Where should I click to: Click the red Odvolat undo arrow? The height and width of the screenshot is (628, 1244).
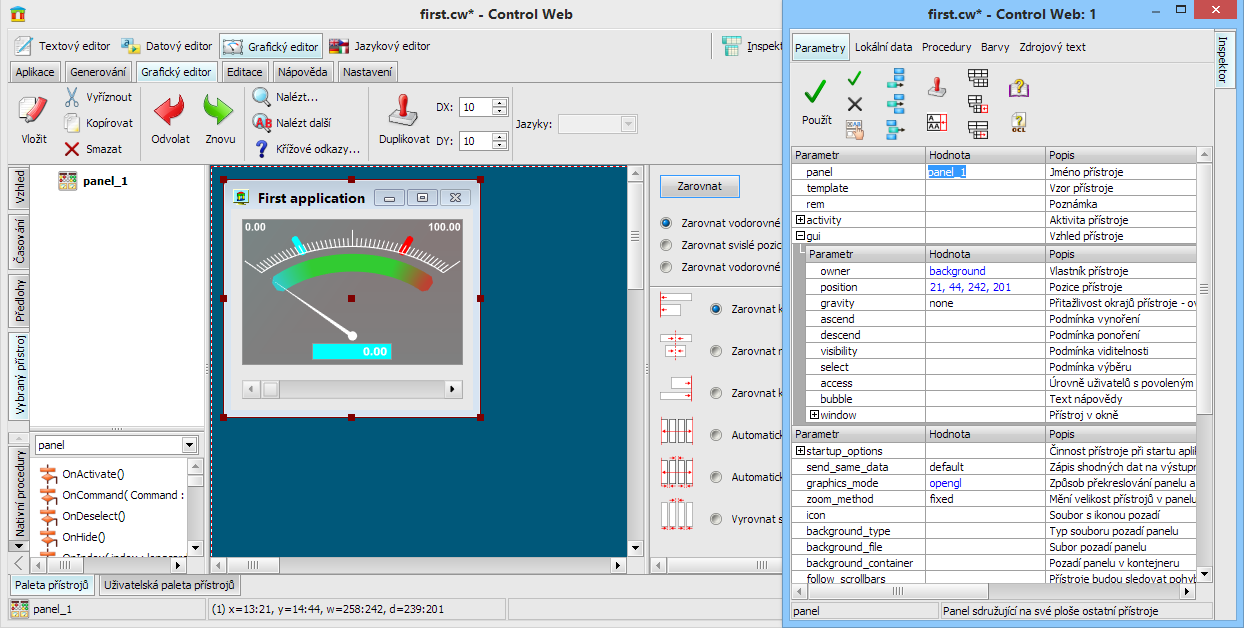170,110
